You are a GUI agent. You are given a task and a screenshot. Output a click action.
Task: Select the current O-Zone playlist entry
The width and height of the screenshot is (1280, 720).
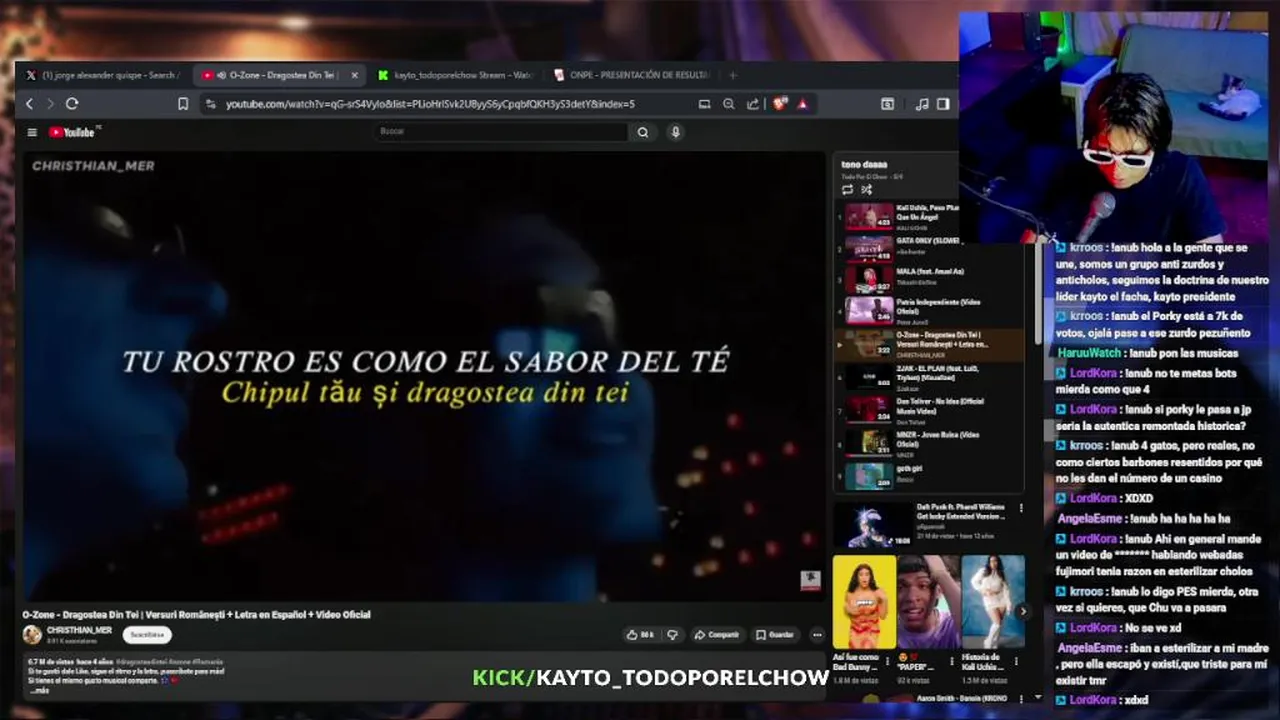tap(930, 344)
